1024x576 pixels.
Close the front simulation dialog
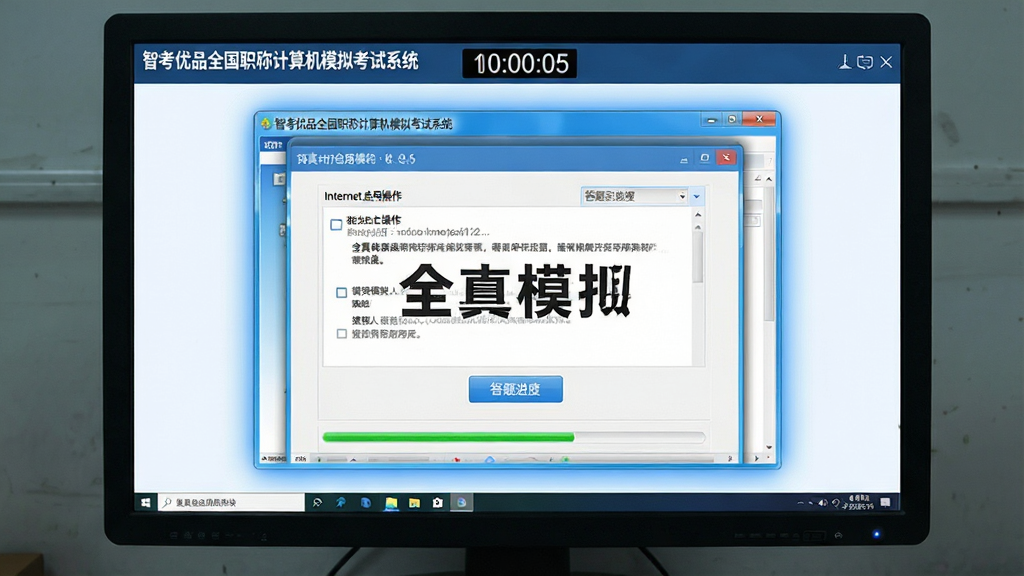726,157
